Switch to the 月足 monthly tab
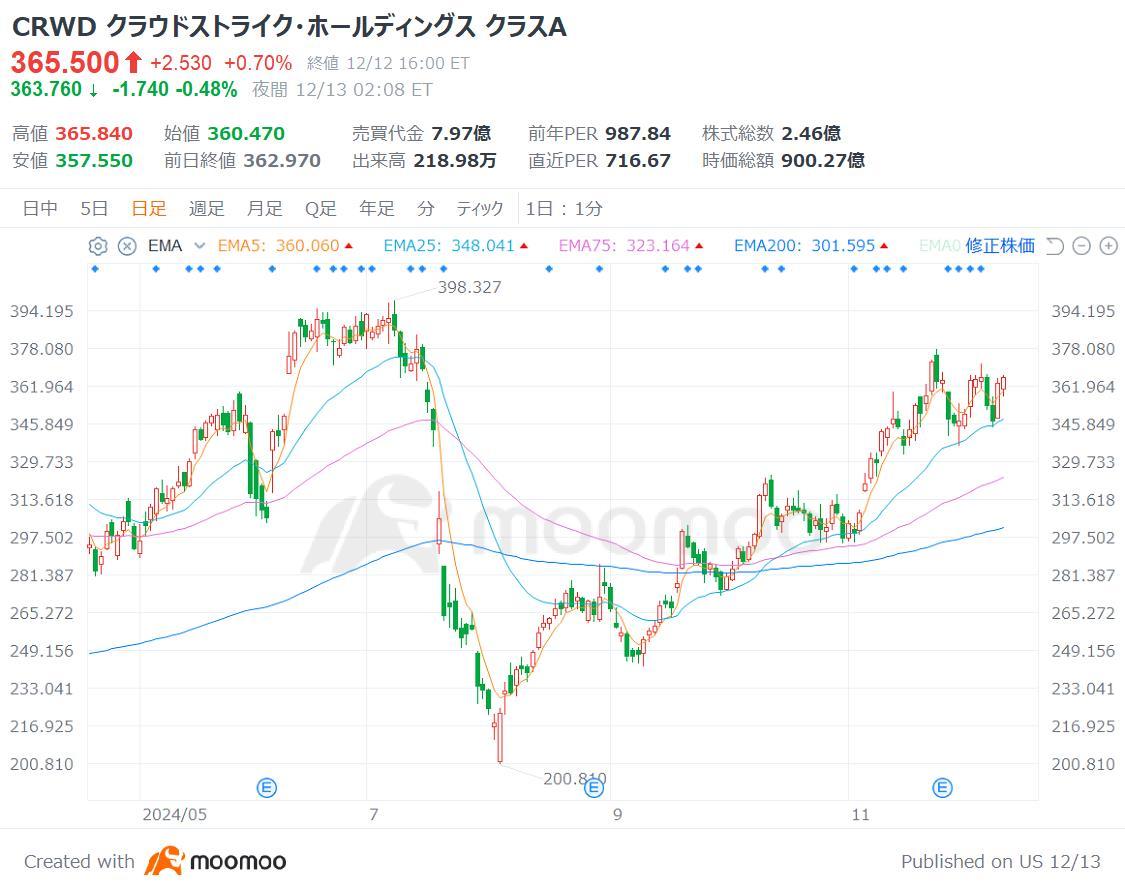This screenshot has height=893, width=1125. (265, 209)
